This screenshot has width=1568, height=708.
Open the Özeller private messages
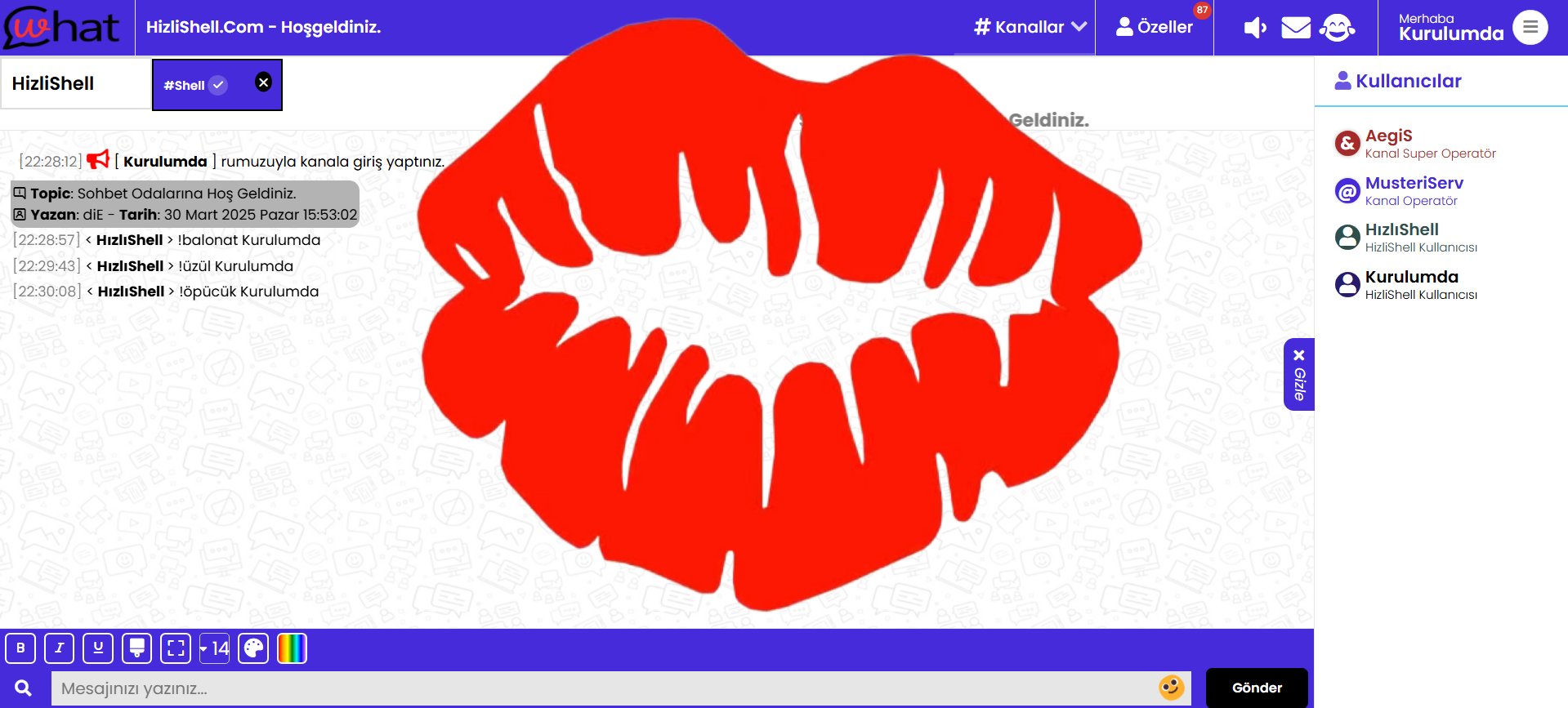[1154, 27]
